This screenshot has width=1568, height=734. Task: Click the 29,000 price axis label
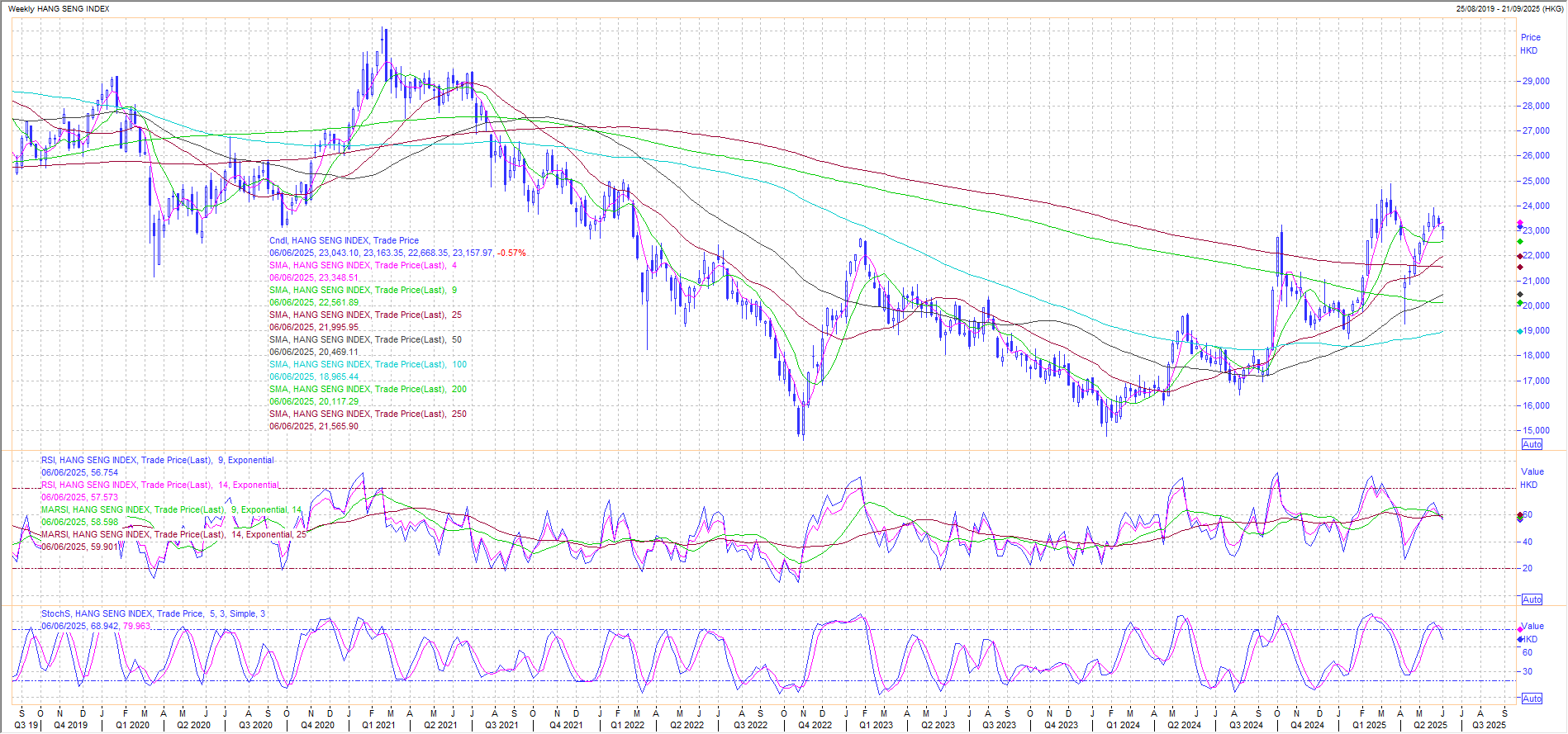(x=1536, y=81)
